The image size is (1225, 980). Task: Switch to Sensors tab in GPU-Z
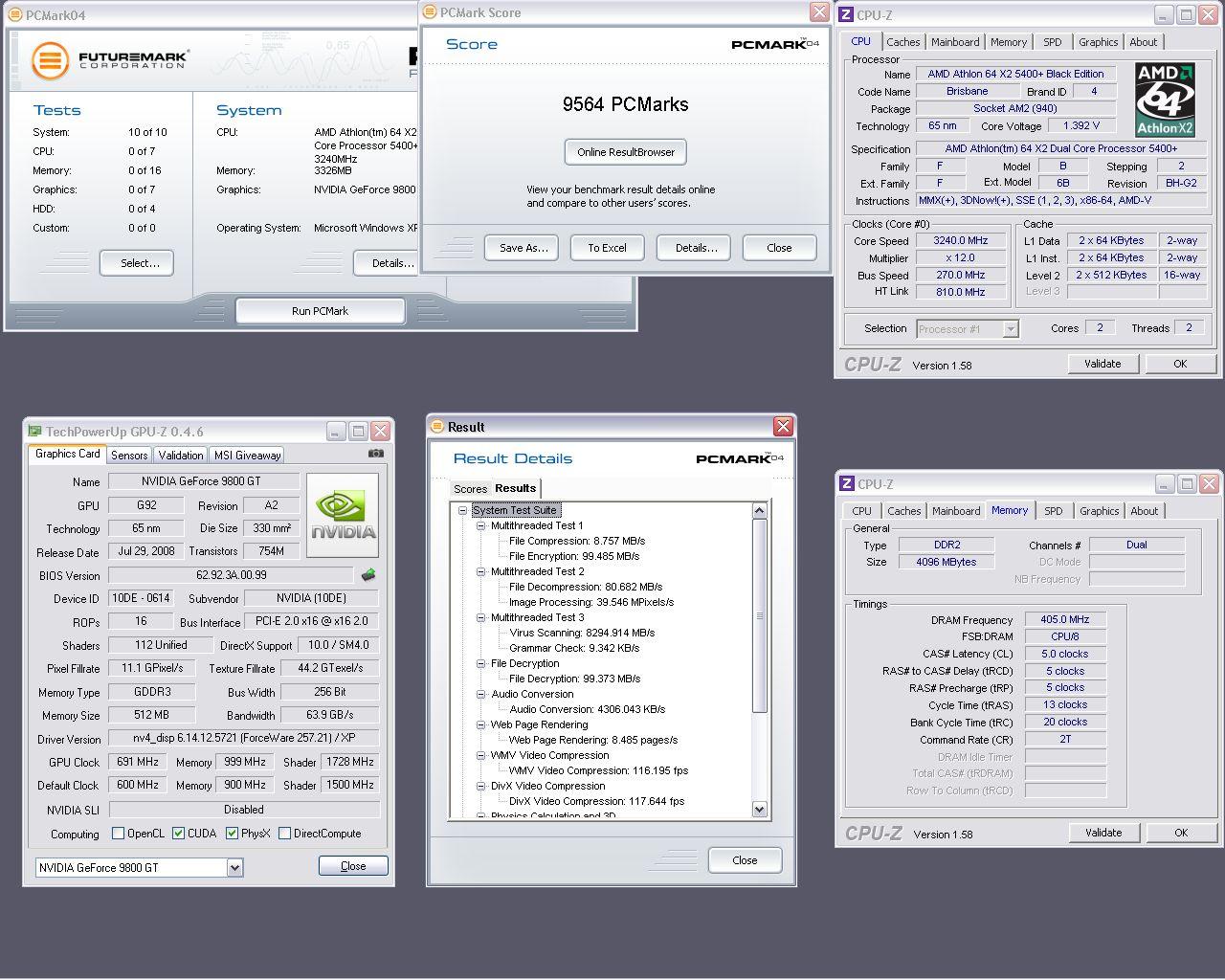click(x=129, y=456)
